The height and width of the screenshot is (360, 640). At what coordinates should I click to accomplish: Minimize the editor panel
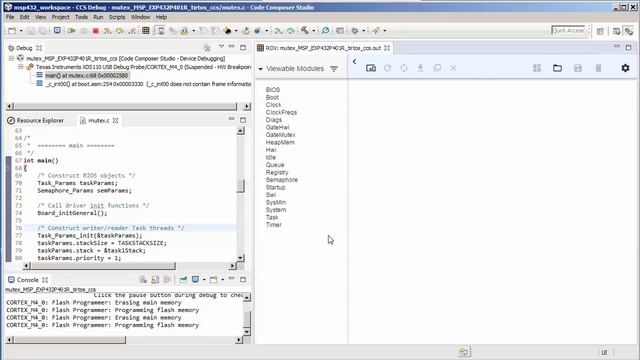[x=231, y=119]
